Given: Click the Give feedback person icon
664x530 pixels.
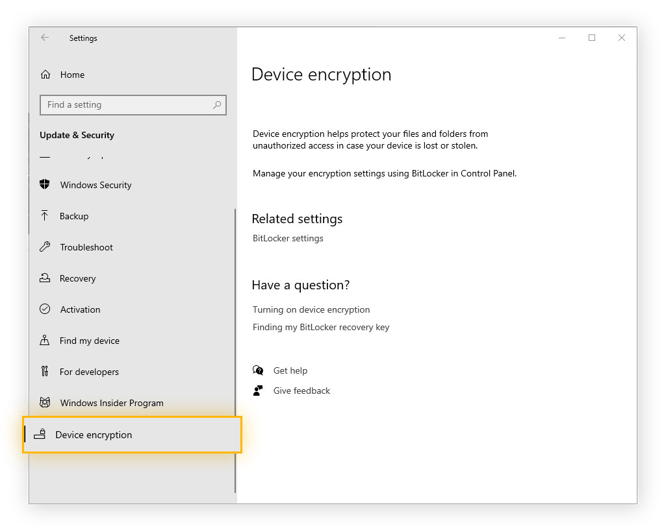Looking at the screenshot, I should click(x=258, y=390).
